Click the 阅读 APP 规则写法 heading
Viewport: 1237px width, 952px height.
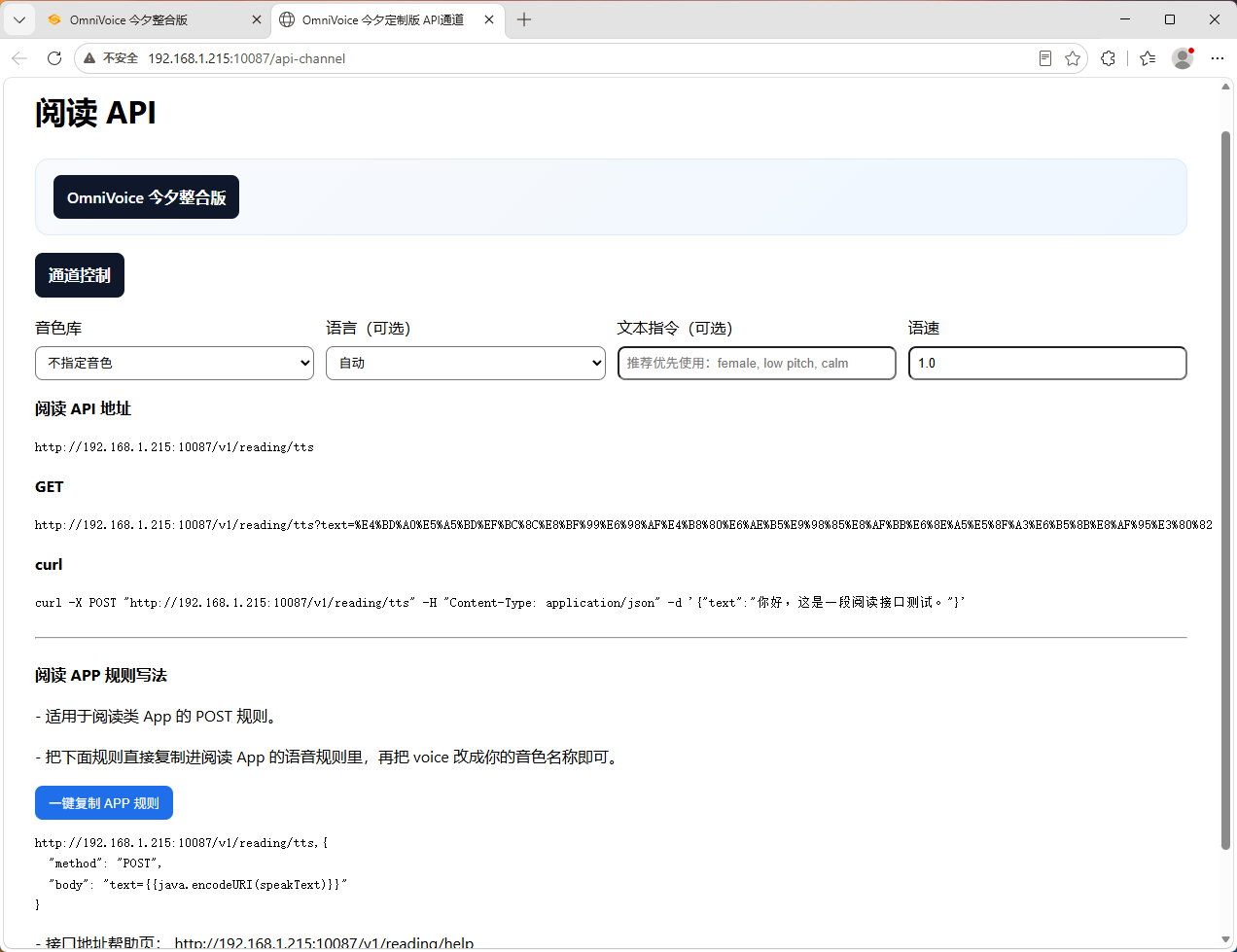tap(101, 675)
